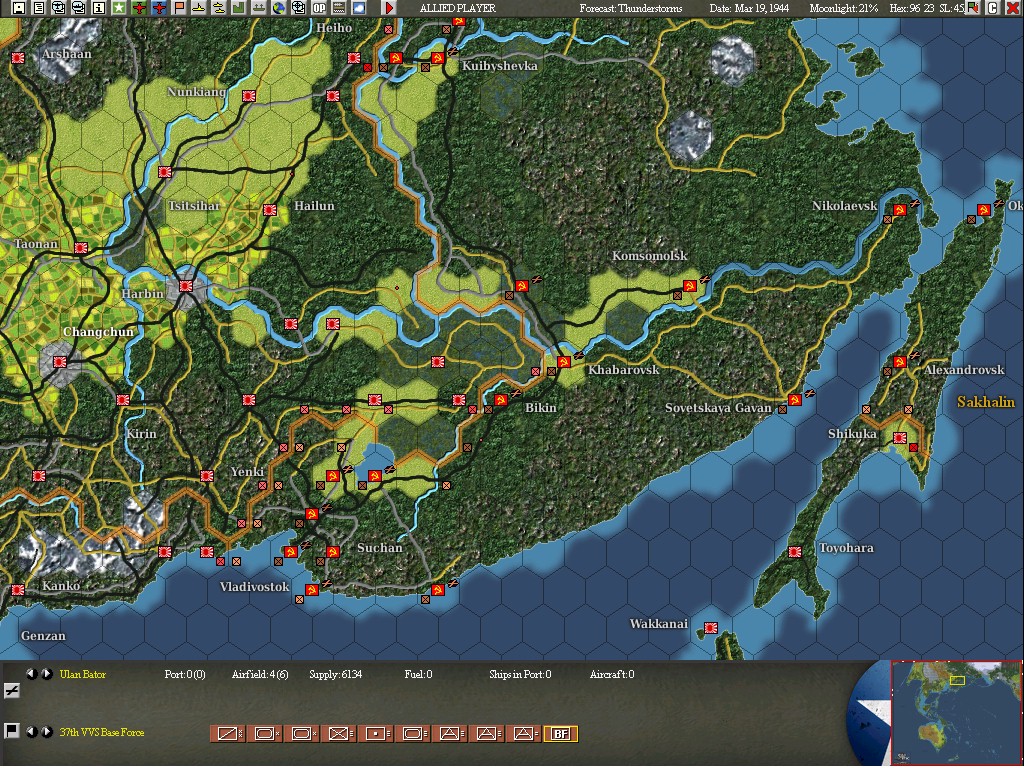Image resolution: width=1024 pixels, height=768 pixels.
Task: Click the Taonan Japanese base flag
Action: pos(81,248)
